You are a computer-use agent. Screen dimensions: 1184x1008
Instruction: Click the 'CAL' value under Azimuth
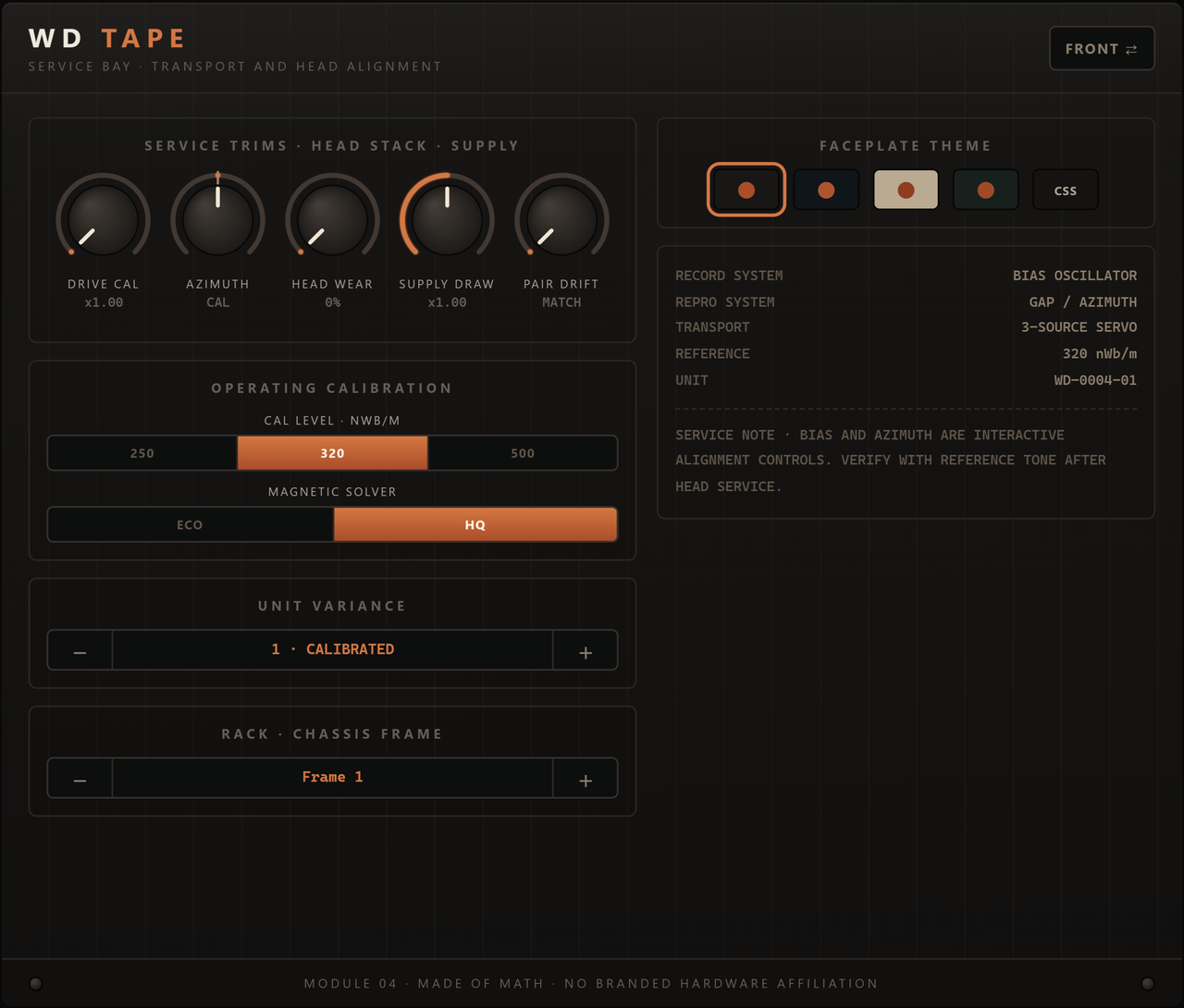(x=217, y=302)
